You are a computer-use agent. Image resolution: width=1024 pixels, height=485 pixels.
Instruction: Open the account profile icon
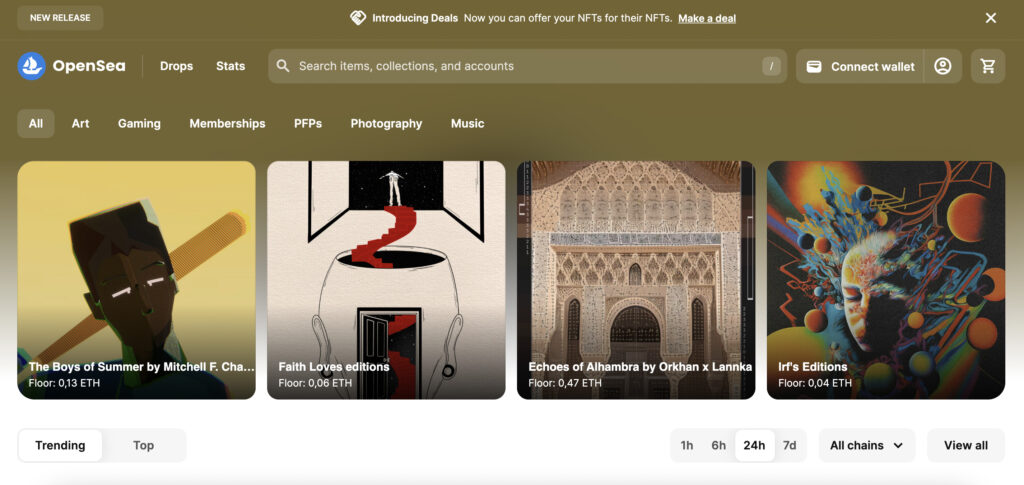[942, 66]
